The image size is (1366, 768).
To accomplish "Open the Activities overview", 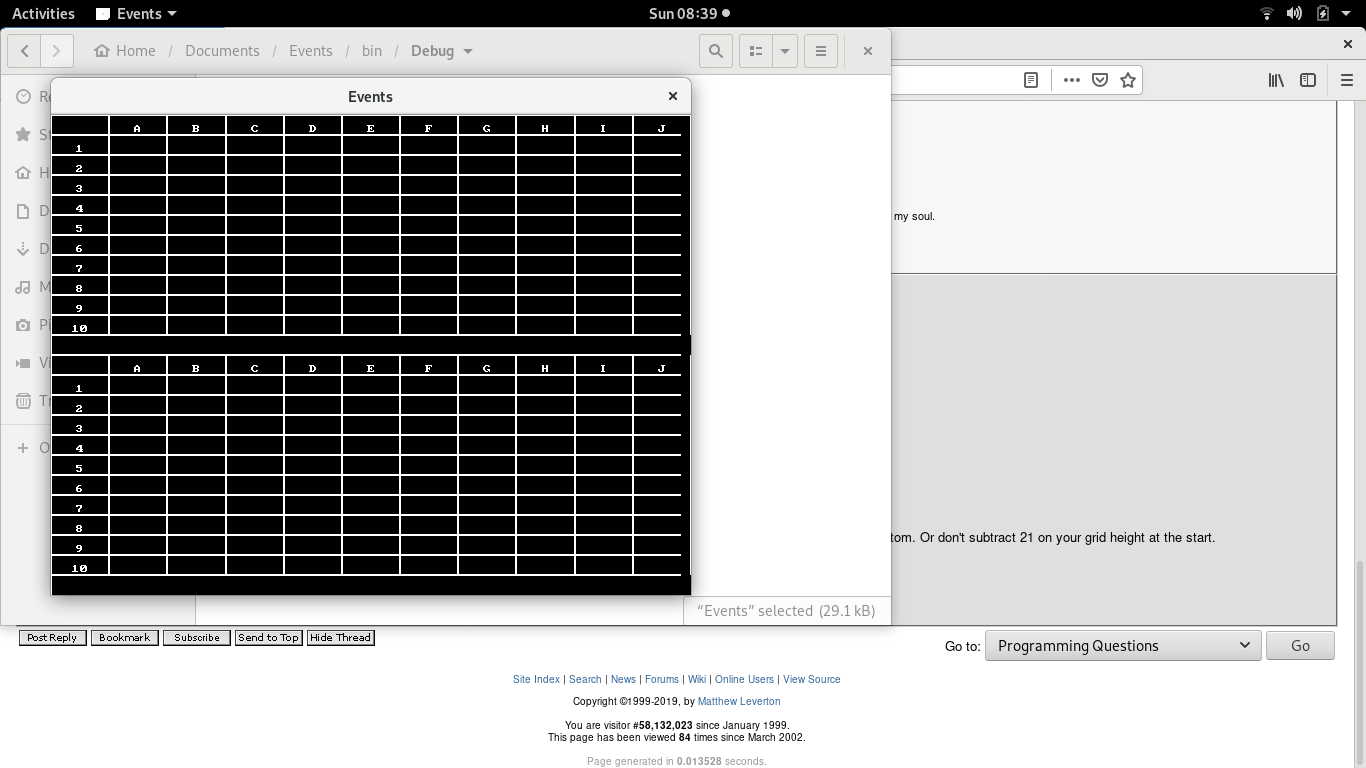I will (x=43, y=14).
